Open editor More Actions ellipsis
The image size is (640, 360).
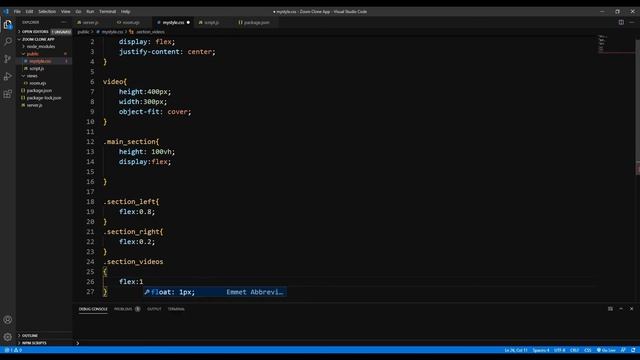(x=632, y=22)
